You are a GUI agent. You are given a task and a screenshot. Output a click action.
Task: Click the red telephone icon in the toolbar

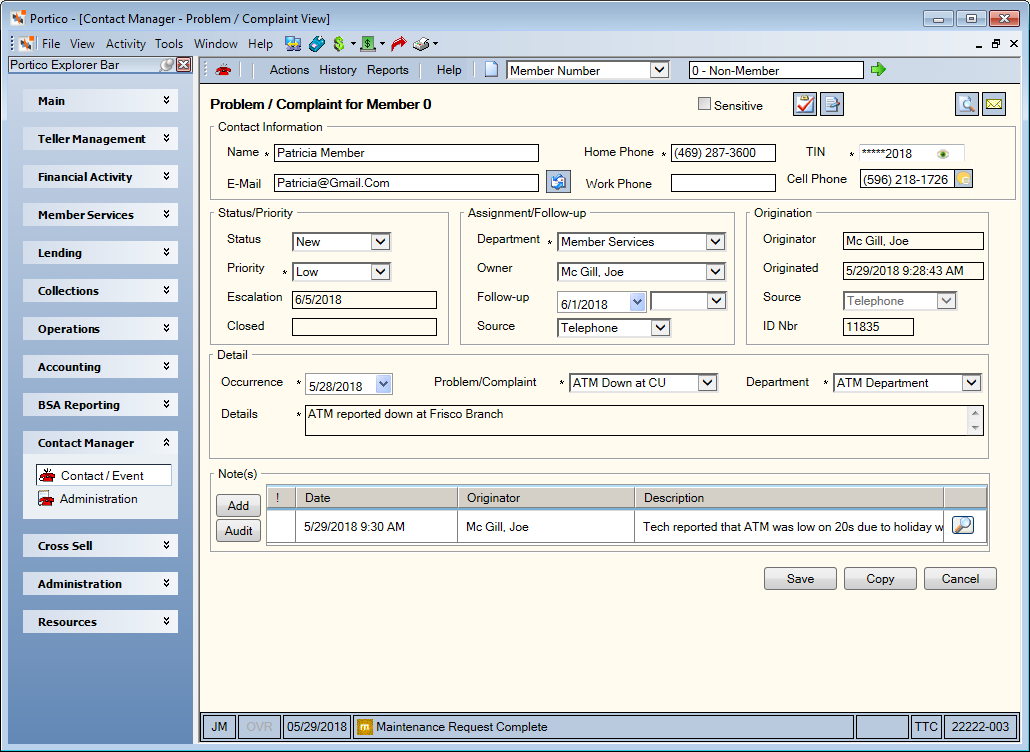click(x=223, y=70)
